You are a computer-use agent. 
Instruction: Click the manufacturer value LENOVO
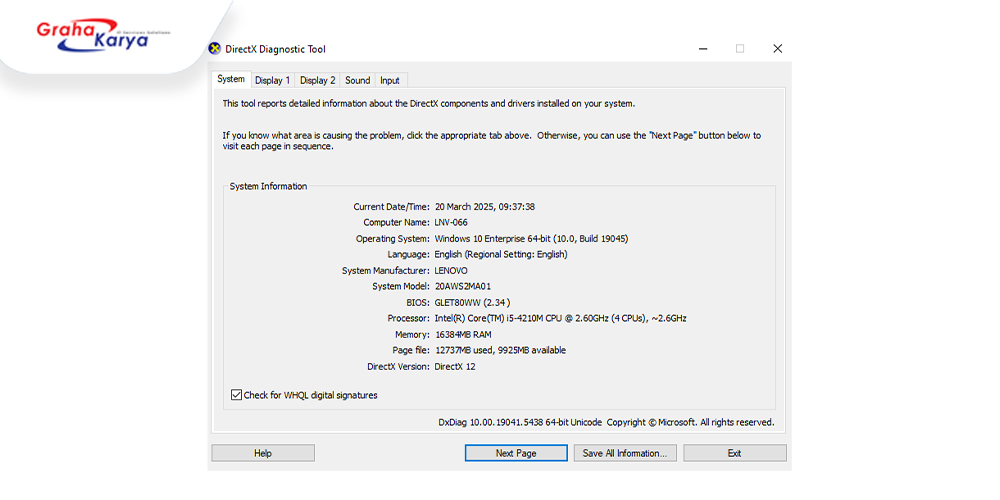click(451, 270)
